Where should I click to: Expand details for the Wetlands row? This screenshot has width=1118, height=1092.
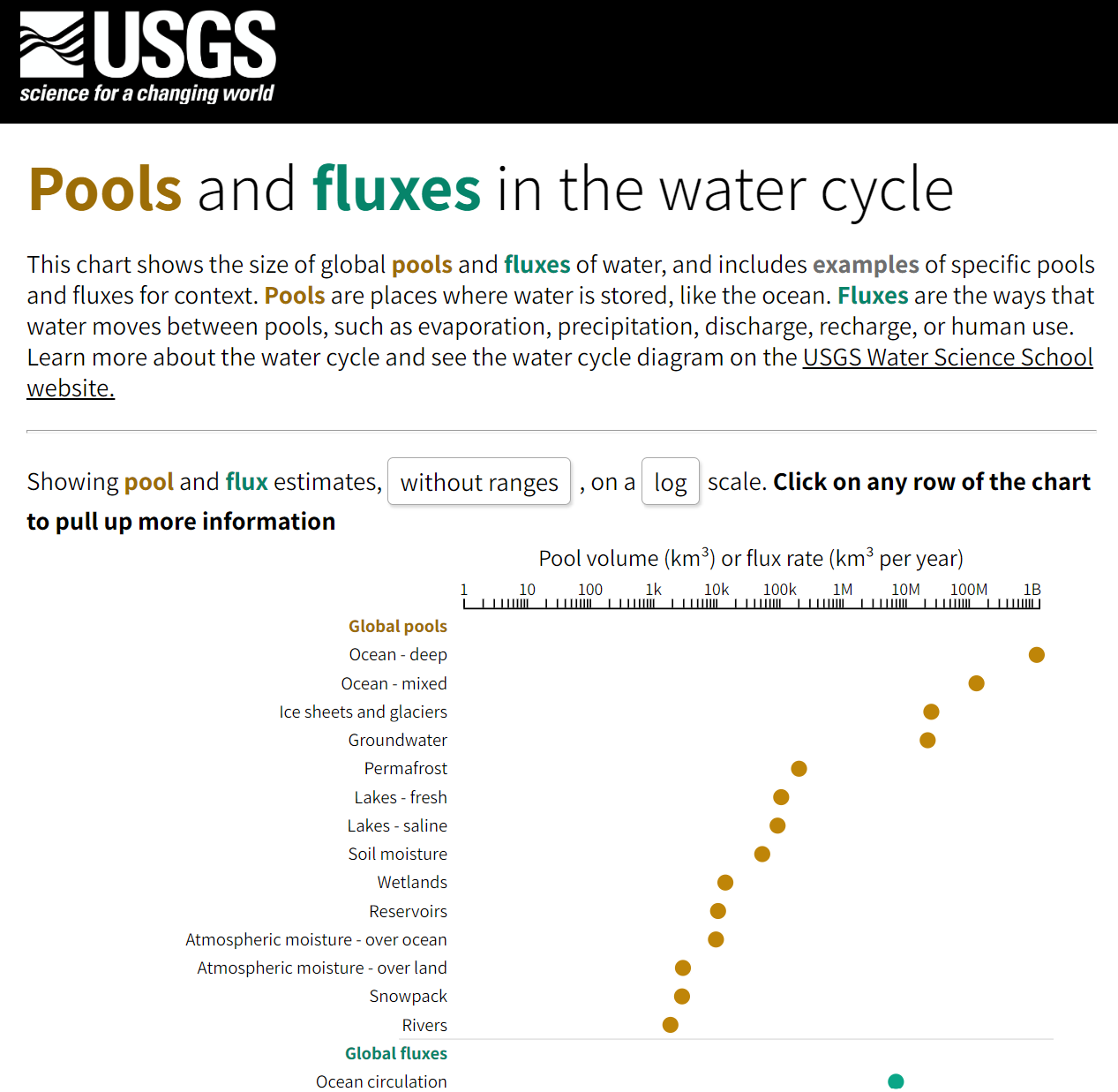[724, 882]
